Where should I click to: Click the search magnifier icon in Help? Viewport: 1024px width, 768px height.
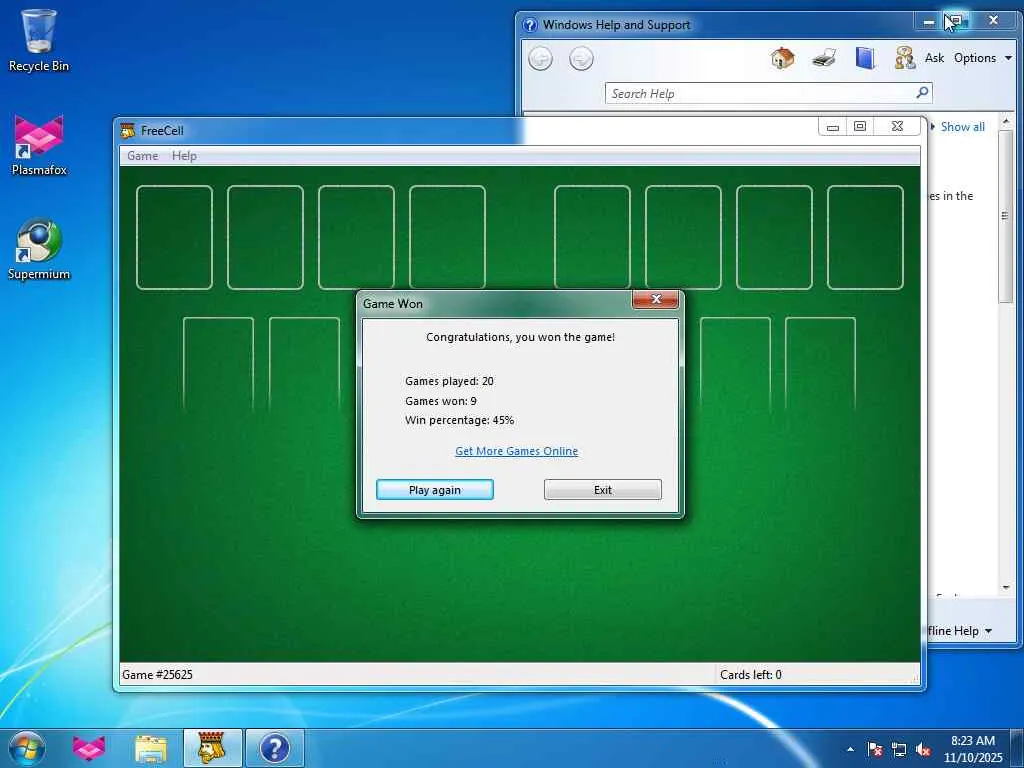click(x=922, y=93)
